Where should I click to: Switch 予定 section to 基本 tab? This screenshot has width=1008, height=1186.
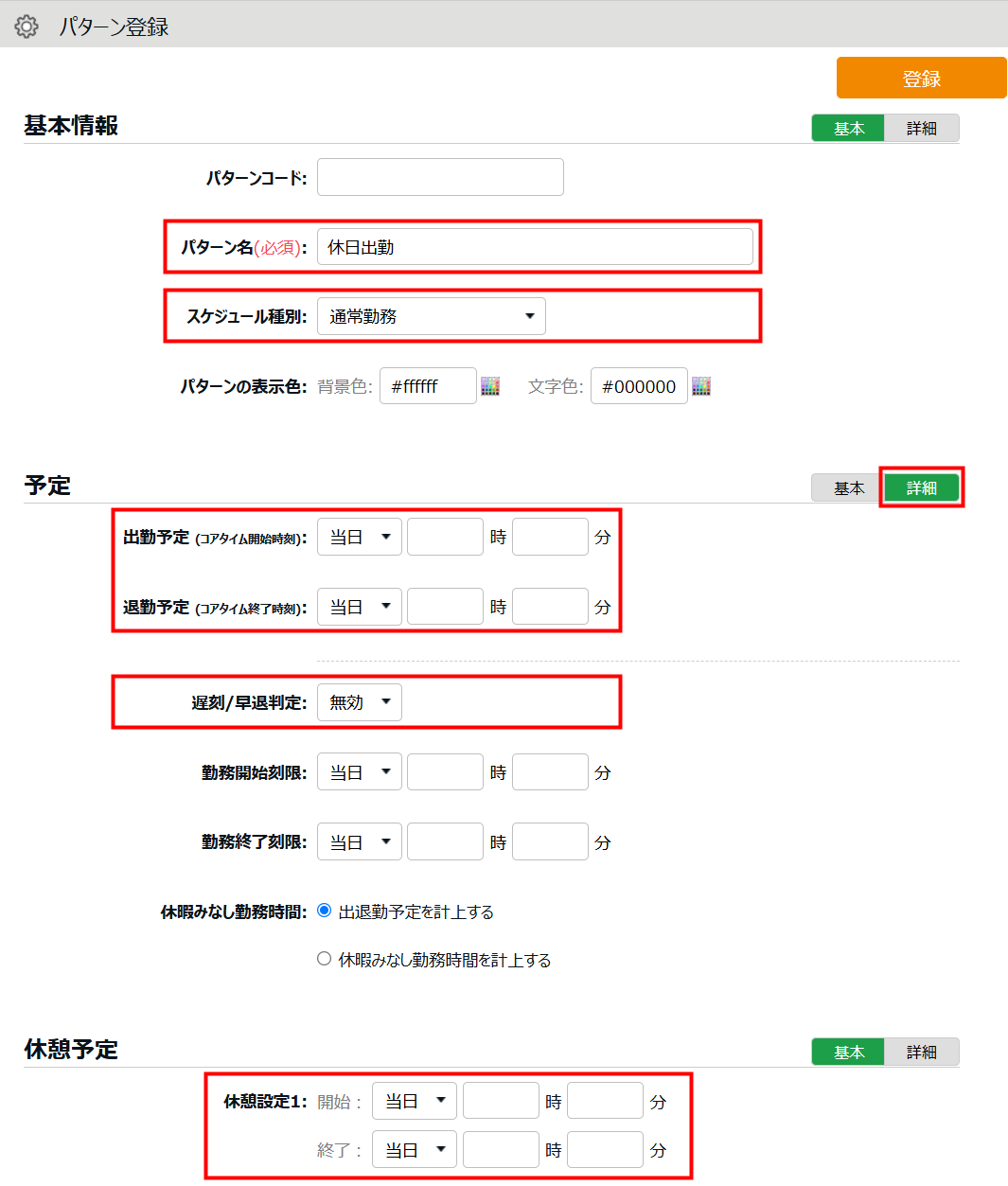tap(848, 488)
